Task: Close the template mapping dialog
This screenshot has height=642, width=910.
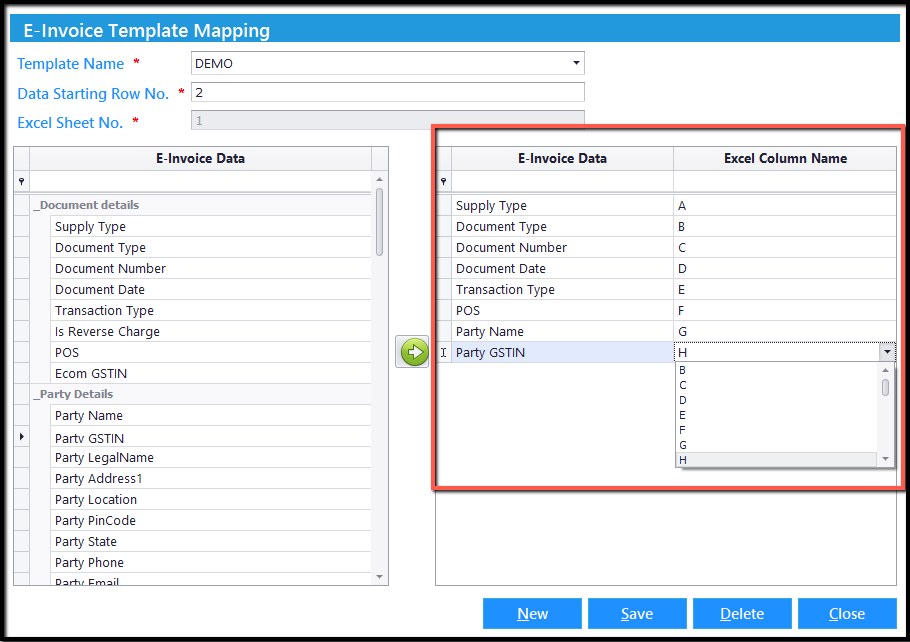Action: tap(846, 614)
